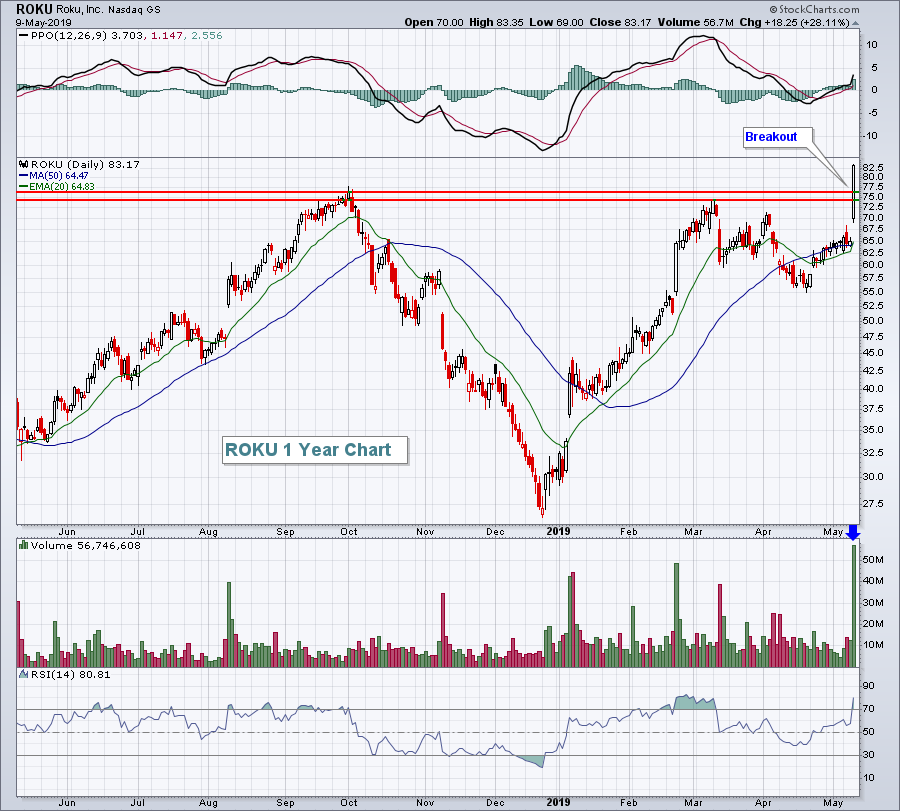The width and height of the screenshot is (900, 811).
Task: Click the ROKU ticker symbol title
Action: [x=34, y=9]
